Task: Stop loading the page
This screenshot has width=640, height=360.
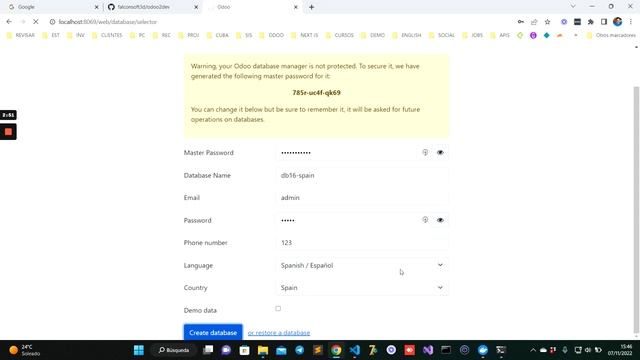Action: 36,22
